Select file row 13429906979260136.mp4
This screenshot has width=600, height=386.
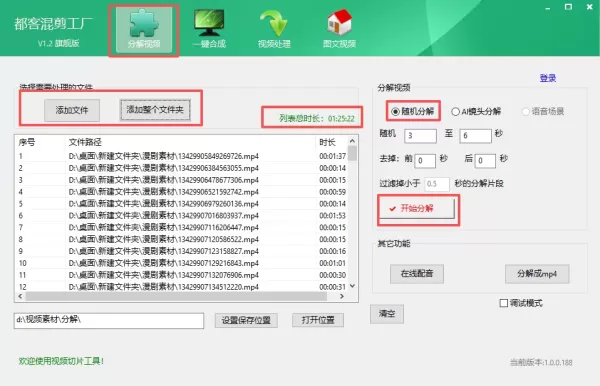[x=182, y=204]
